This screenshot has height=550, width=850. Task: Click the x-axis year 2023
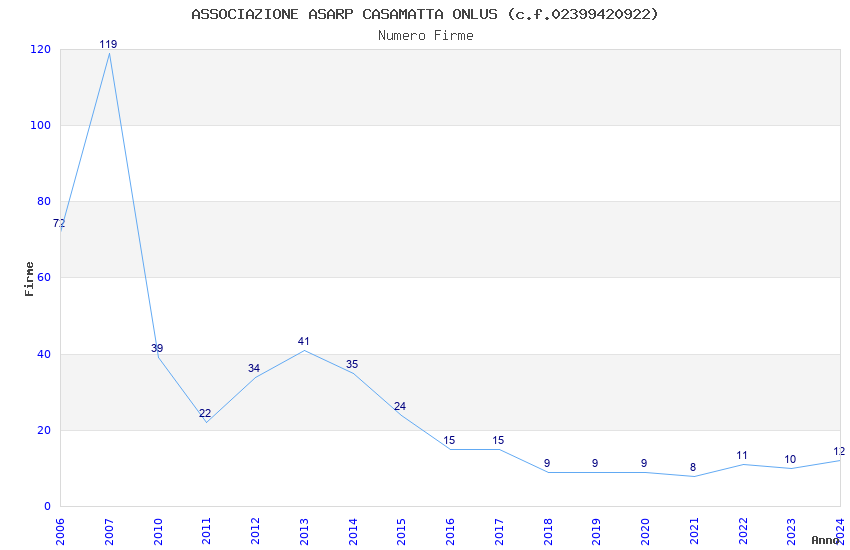point(791,532)
